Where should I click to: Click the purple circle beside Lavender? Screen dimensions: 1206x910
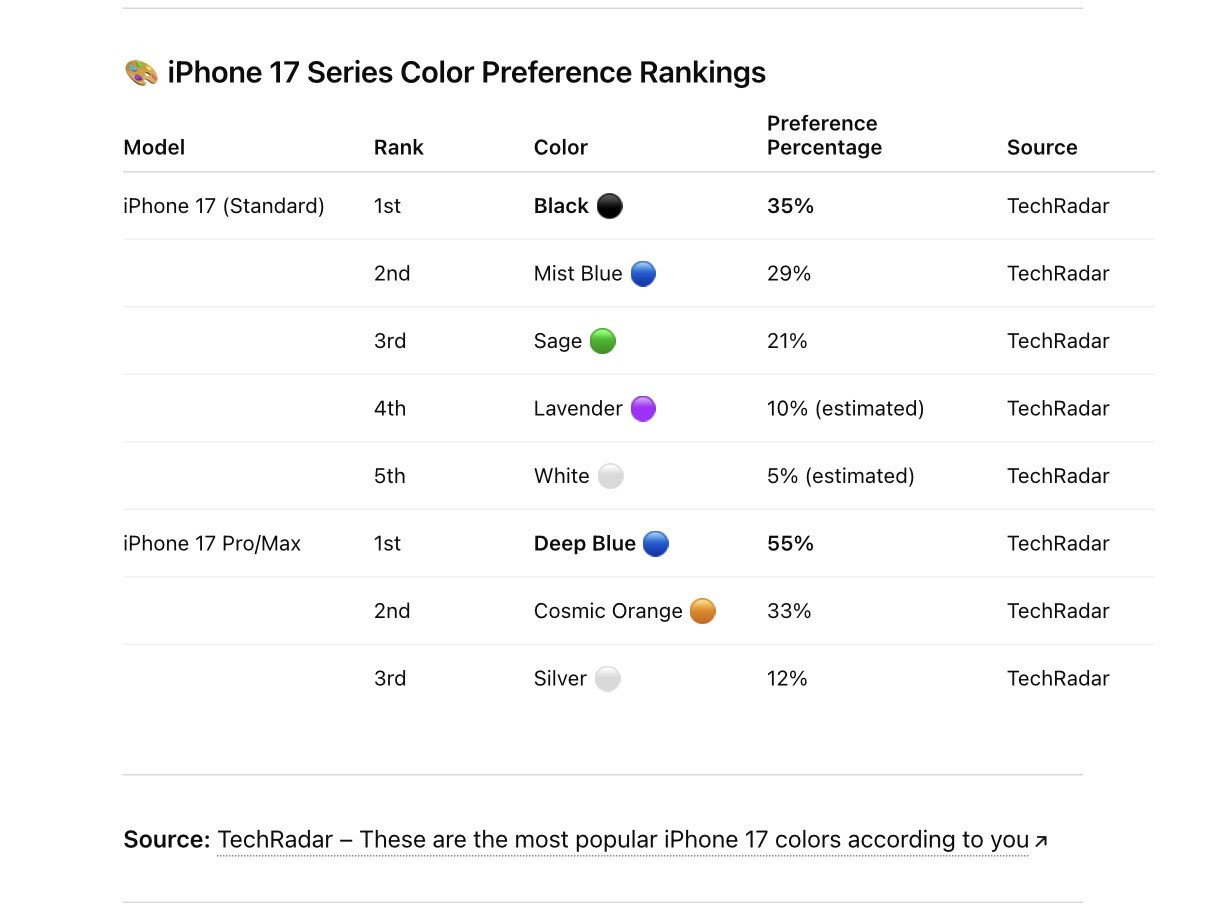coord(643,409)
